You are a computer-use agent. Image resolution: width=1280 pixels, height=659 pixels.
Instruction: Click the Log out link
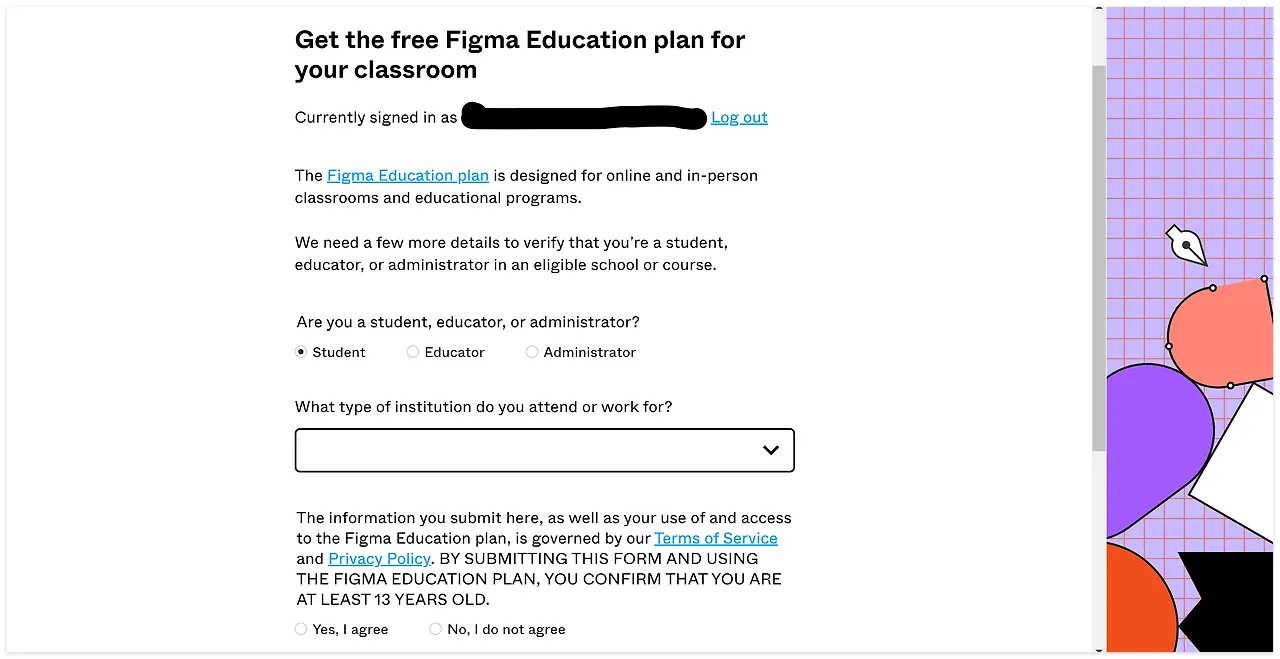(x=739, y=117)
